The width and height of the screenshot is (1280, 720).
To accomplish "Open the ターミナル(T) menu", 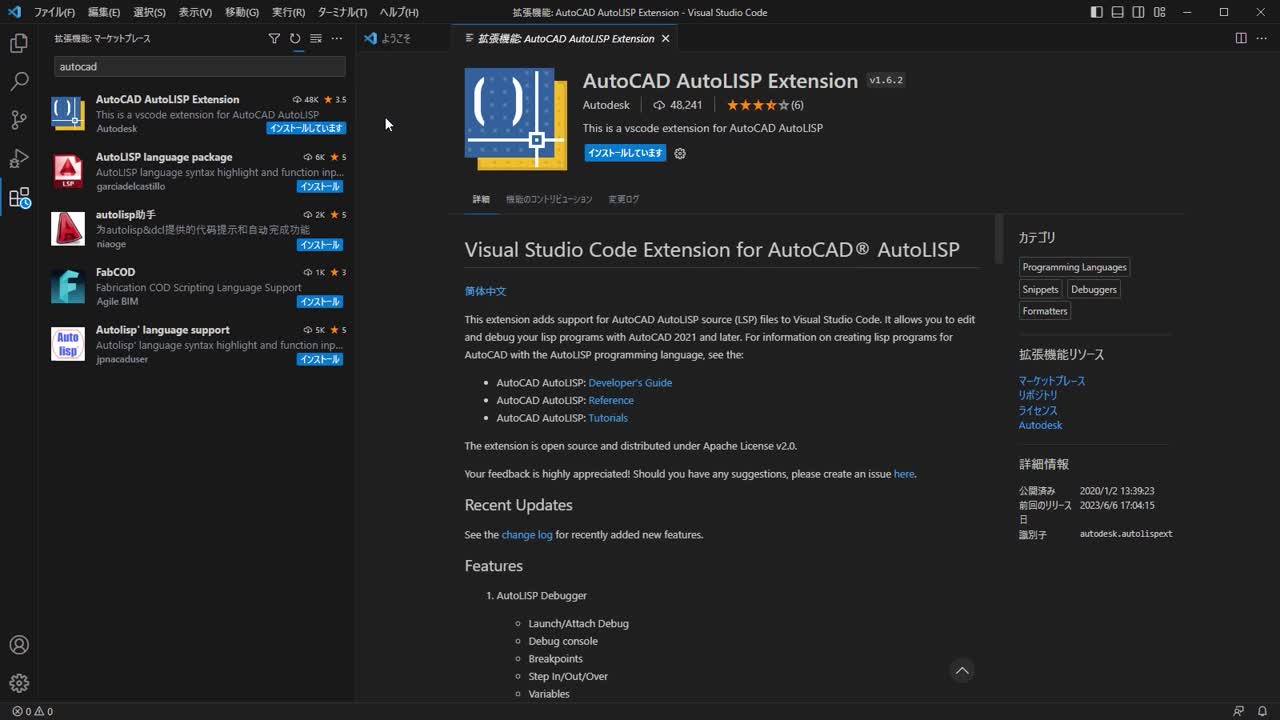I will pyautogui.click(x=342, y=12).
